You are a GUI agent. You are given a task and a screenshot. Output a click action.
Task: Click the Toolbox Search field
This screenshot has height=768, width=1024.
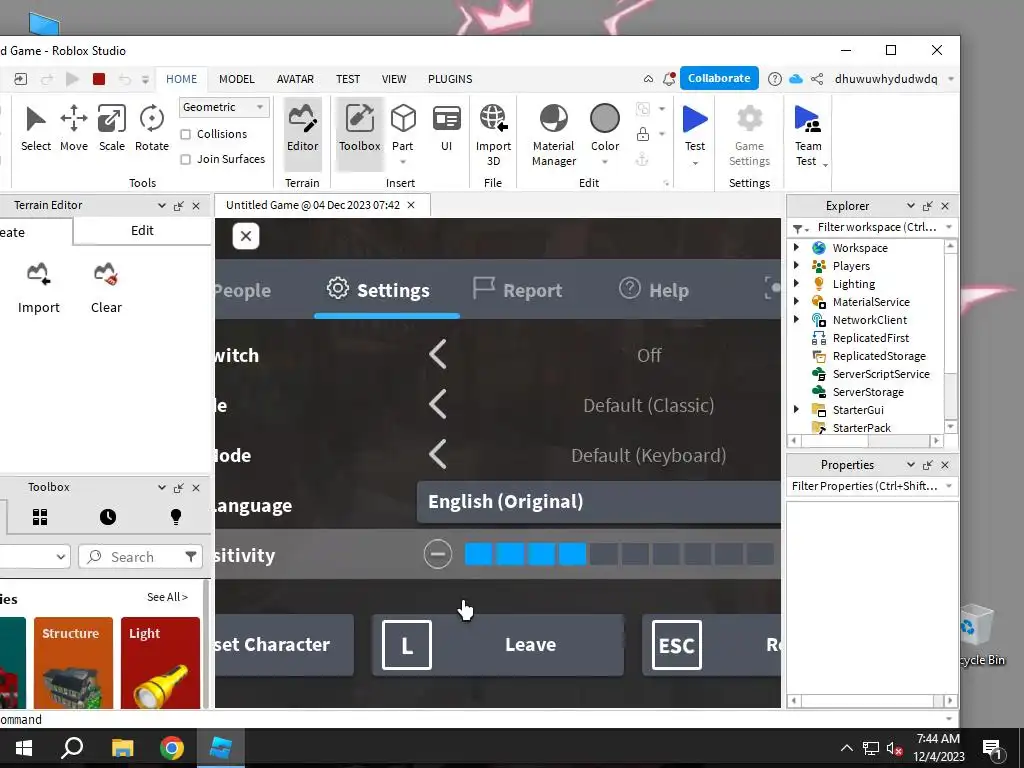(x=140, y=557)
